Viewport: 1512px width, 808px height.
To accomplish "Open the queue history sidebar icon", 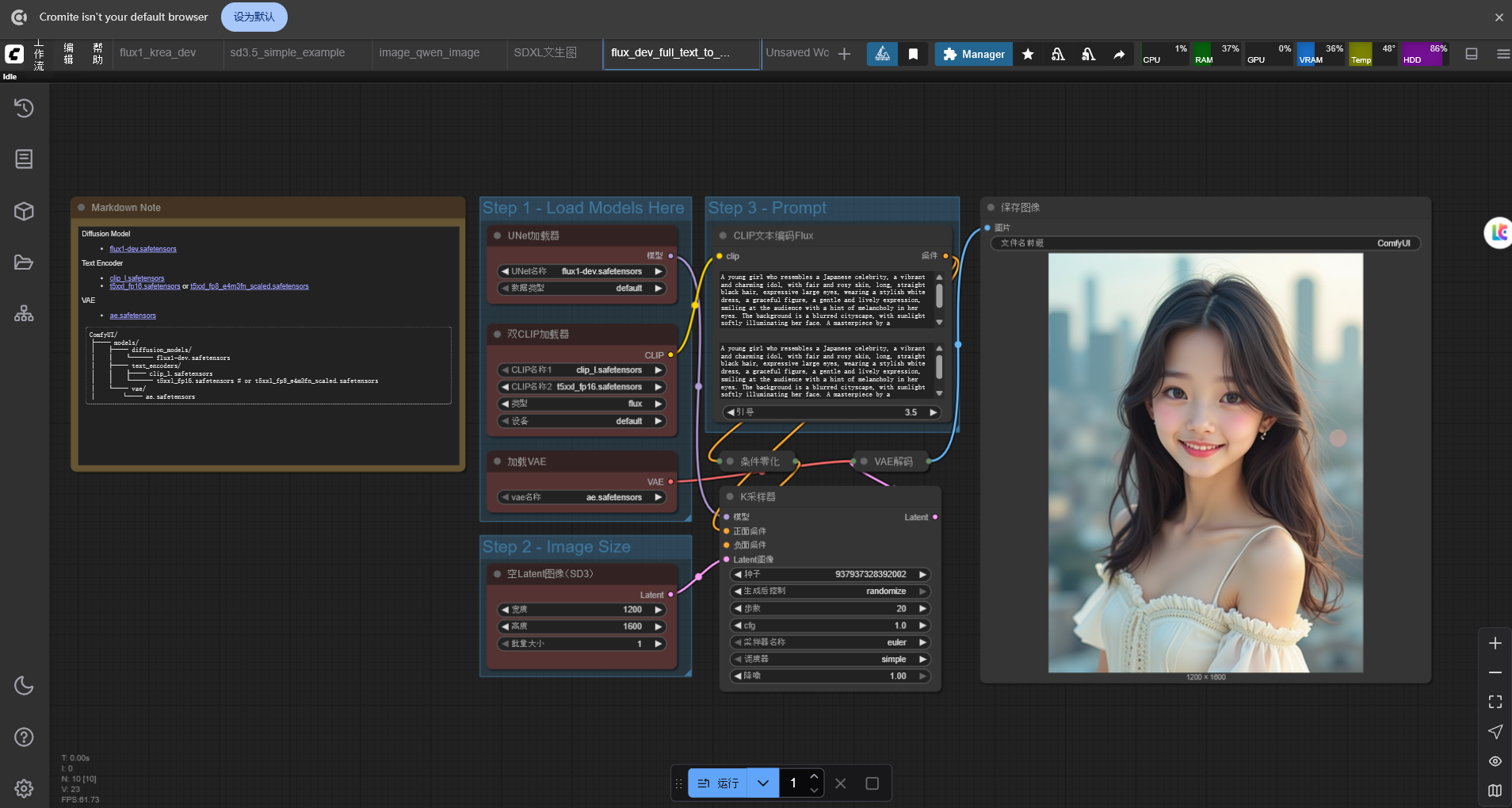I will (x=24, y=108).
